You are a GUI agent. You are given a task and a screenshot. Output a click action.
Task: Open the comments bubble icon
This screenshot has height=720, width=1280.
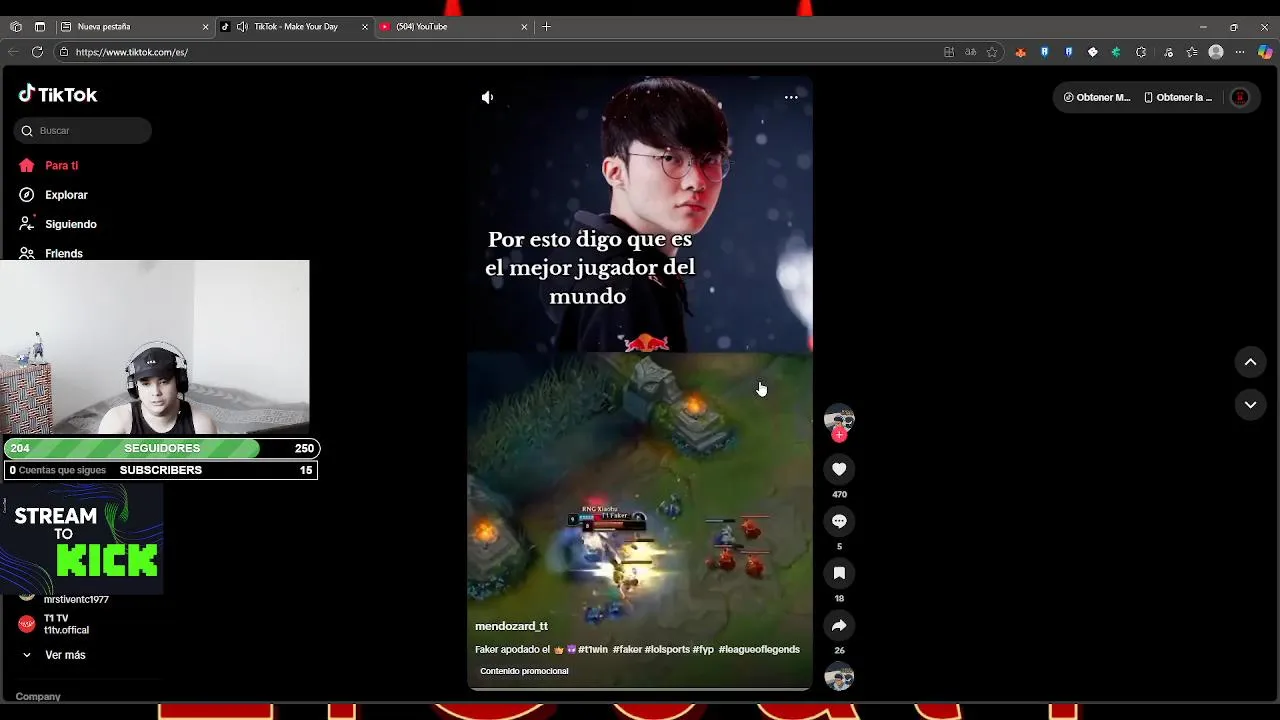(839, 521)
